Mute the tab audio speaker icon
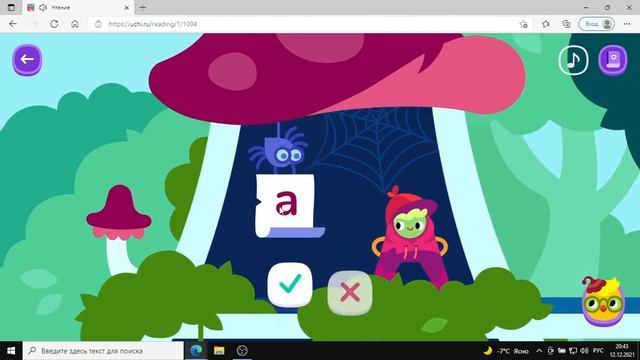 (x=43, y=7)
